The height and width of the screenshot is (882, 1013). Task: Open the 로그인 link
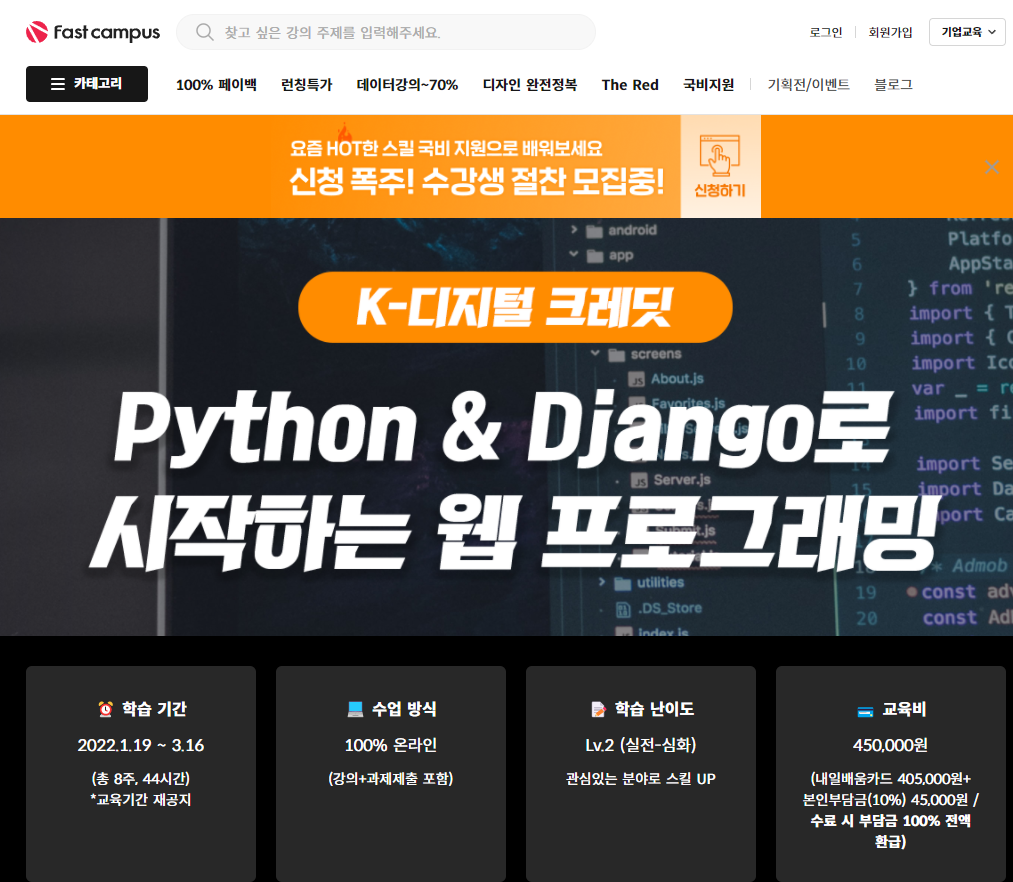pyautogui.click(x=826, y=32)
